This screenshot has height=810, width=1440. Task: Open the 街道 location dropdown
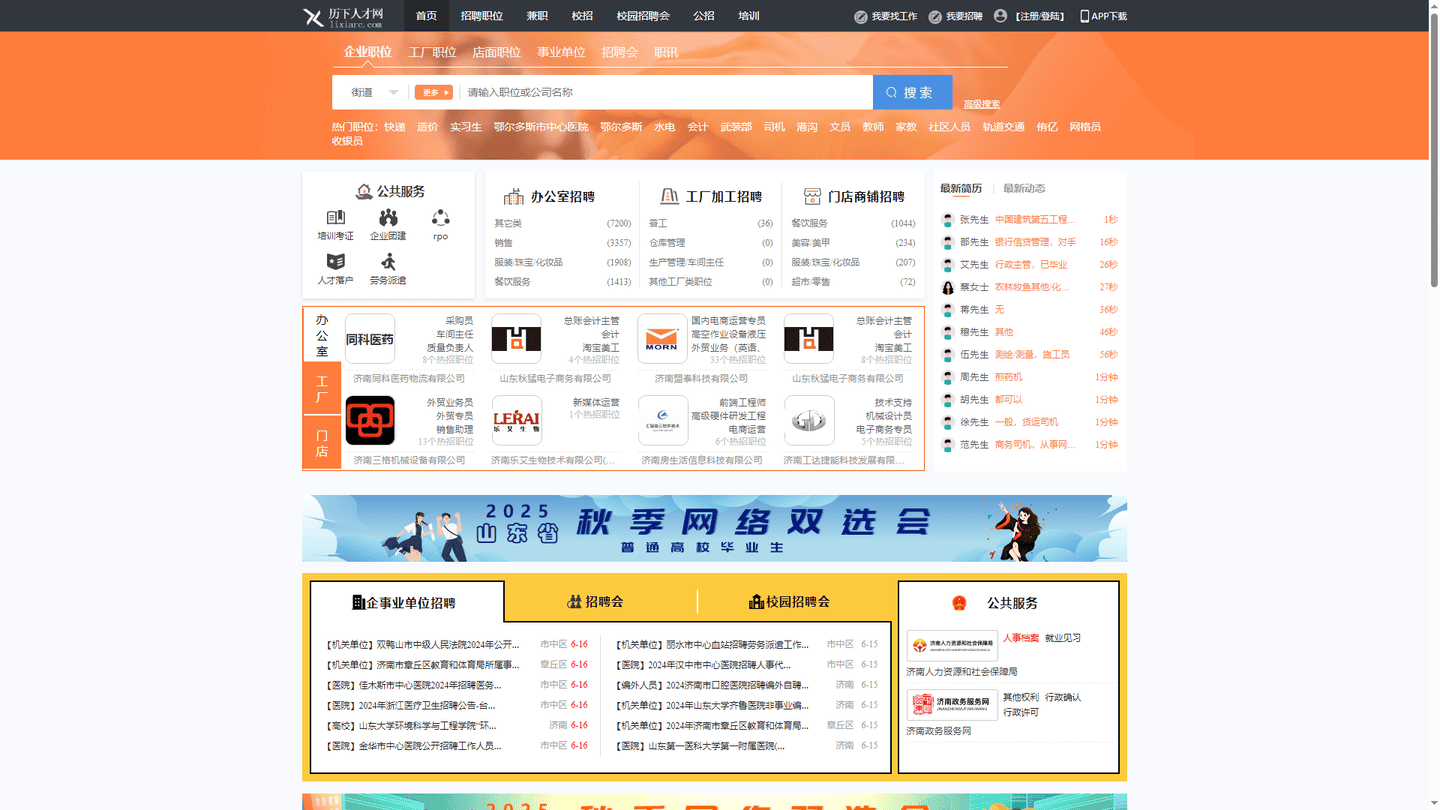(x=373, y=92)
